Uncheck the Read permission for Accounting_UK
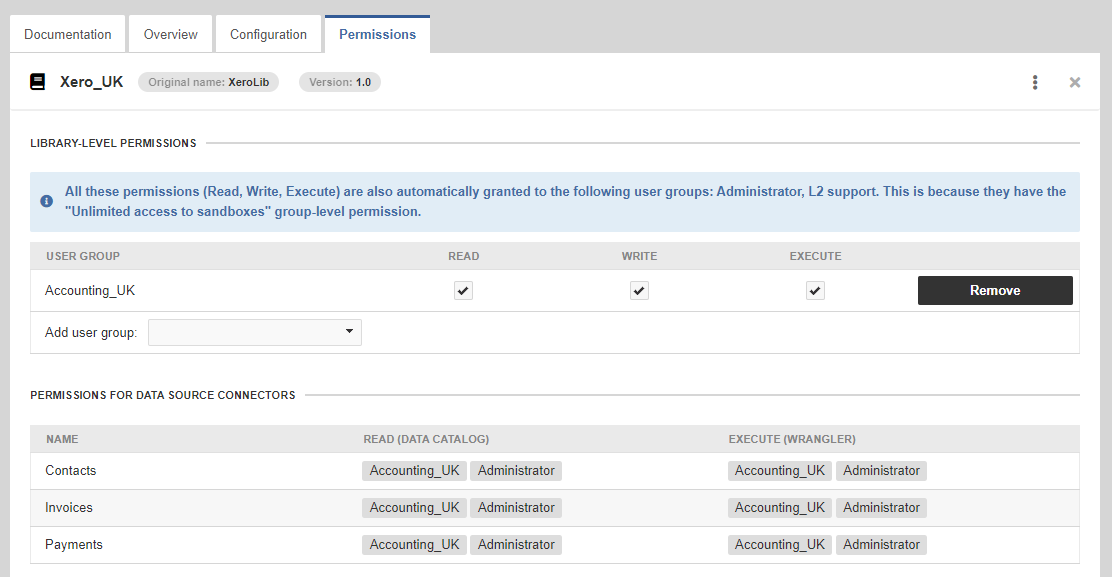Screen dimensions: 1112x577 (x=463, y=290)
